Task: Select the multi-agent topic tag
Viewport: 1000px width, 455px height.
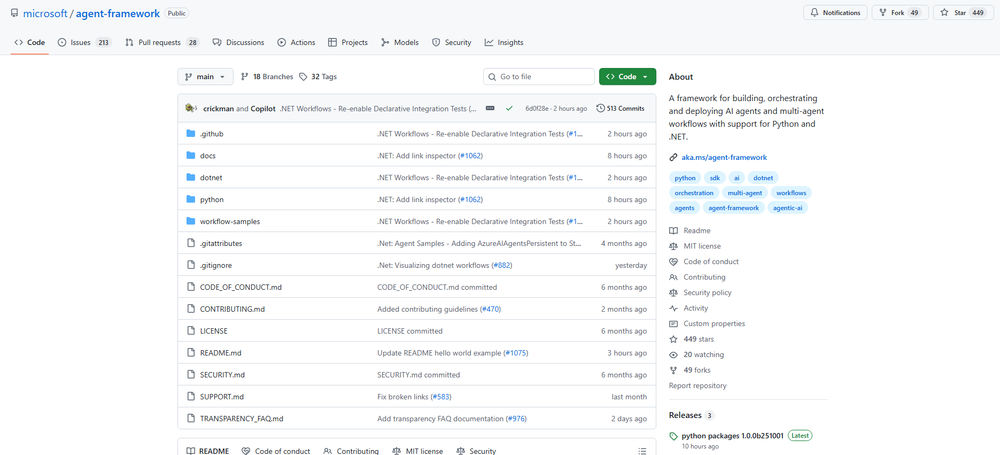Action: pos(745,193)
